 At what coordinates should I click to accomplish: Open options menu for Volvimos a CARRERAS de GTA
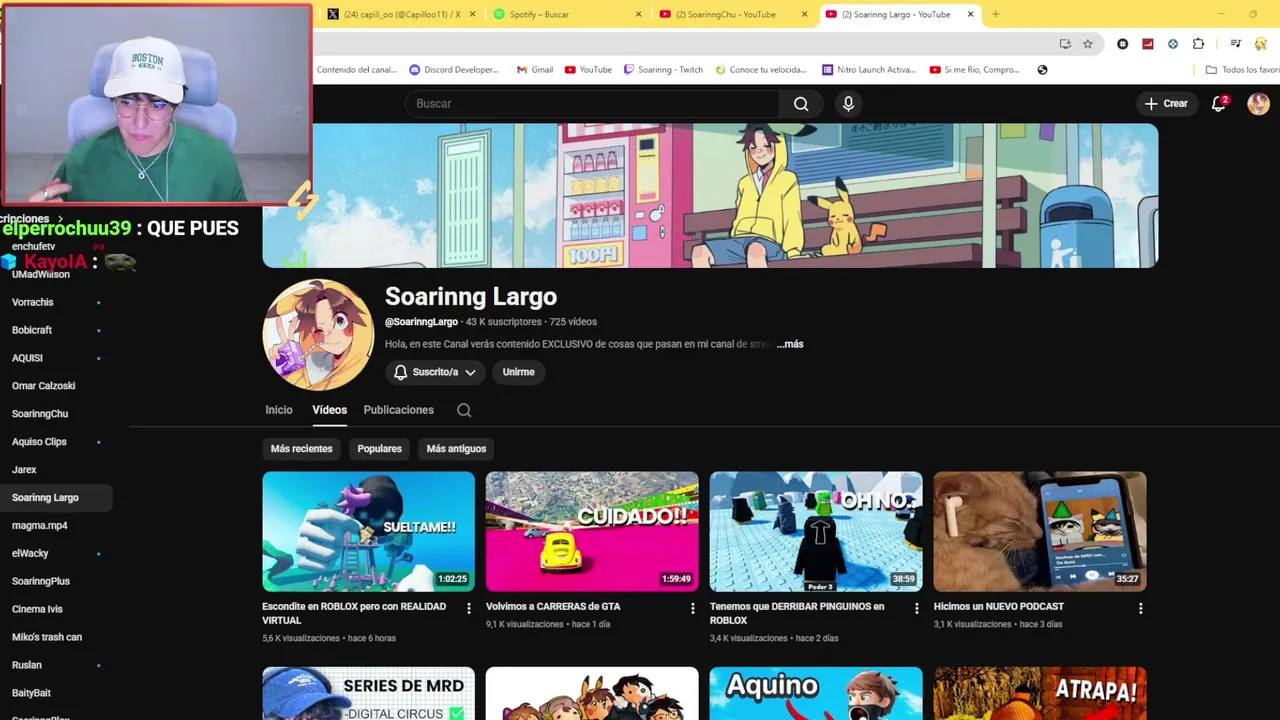[x=692, y=608]
